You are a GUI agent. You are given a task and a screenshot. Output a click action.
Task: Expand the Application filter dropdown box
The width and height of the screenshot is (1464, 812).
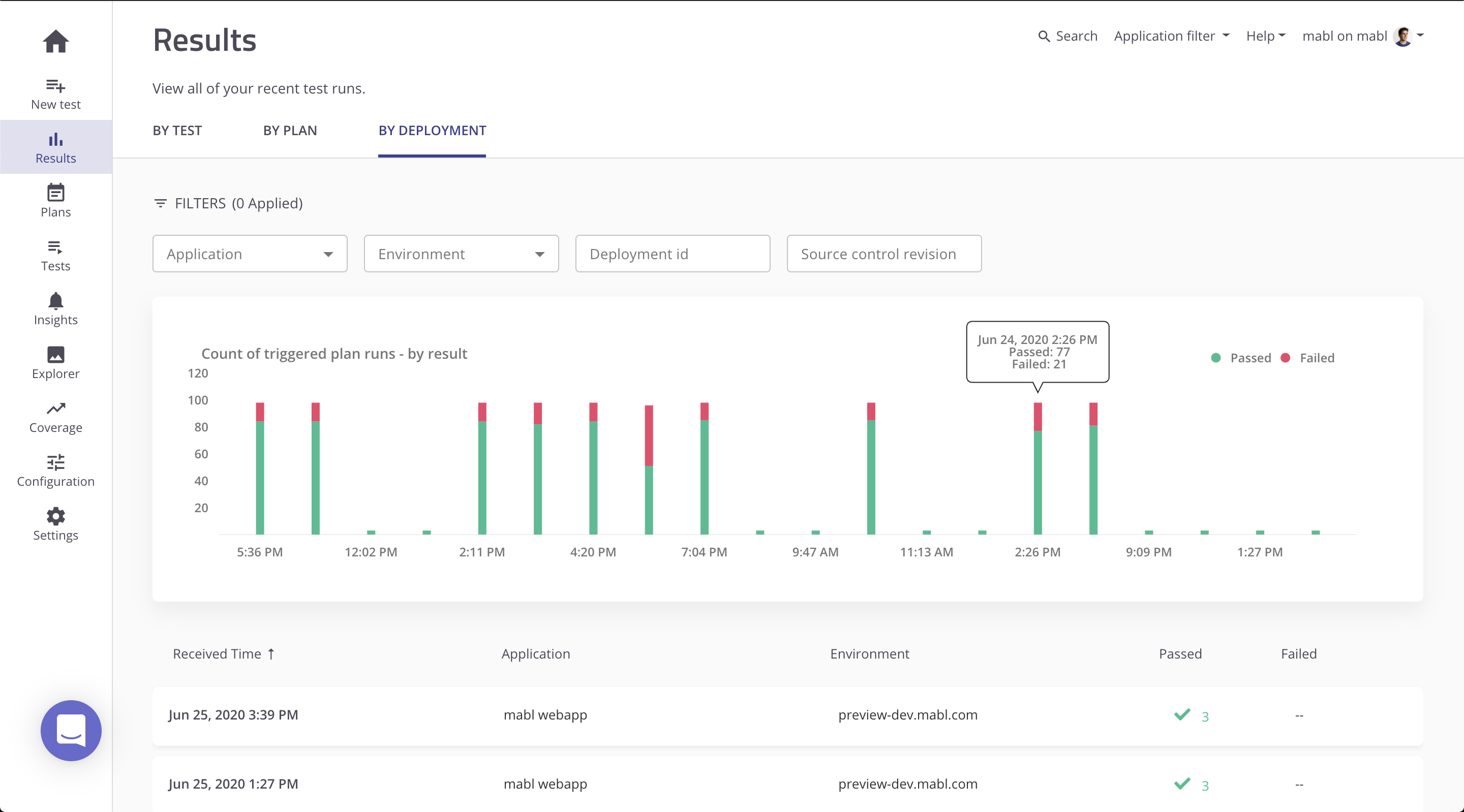click(x=250, y=254)
